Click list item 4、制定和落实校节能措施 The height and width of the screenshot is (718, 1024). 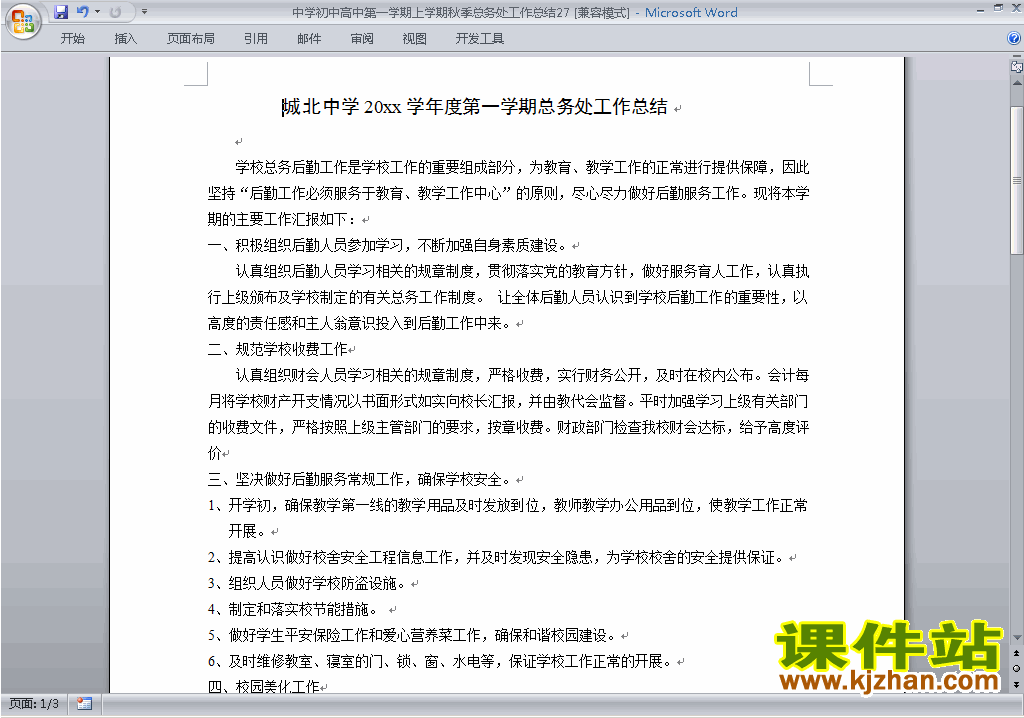click(x=293, y=610)
